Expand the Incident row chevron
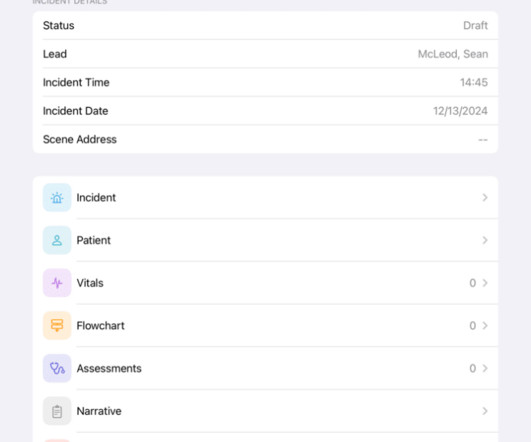 pos(485,197)
